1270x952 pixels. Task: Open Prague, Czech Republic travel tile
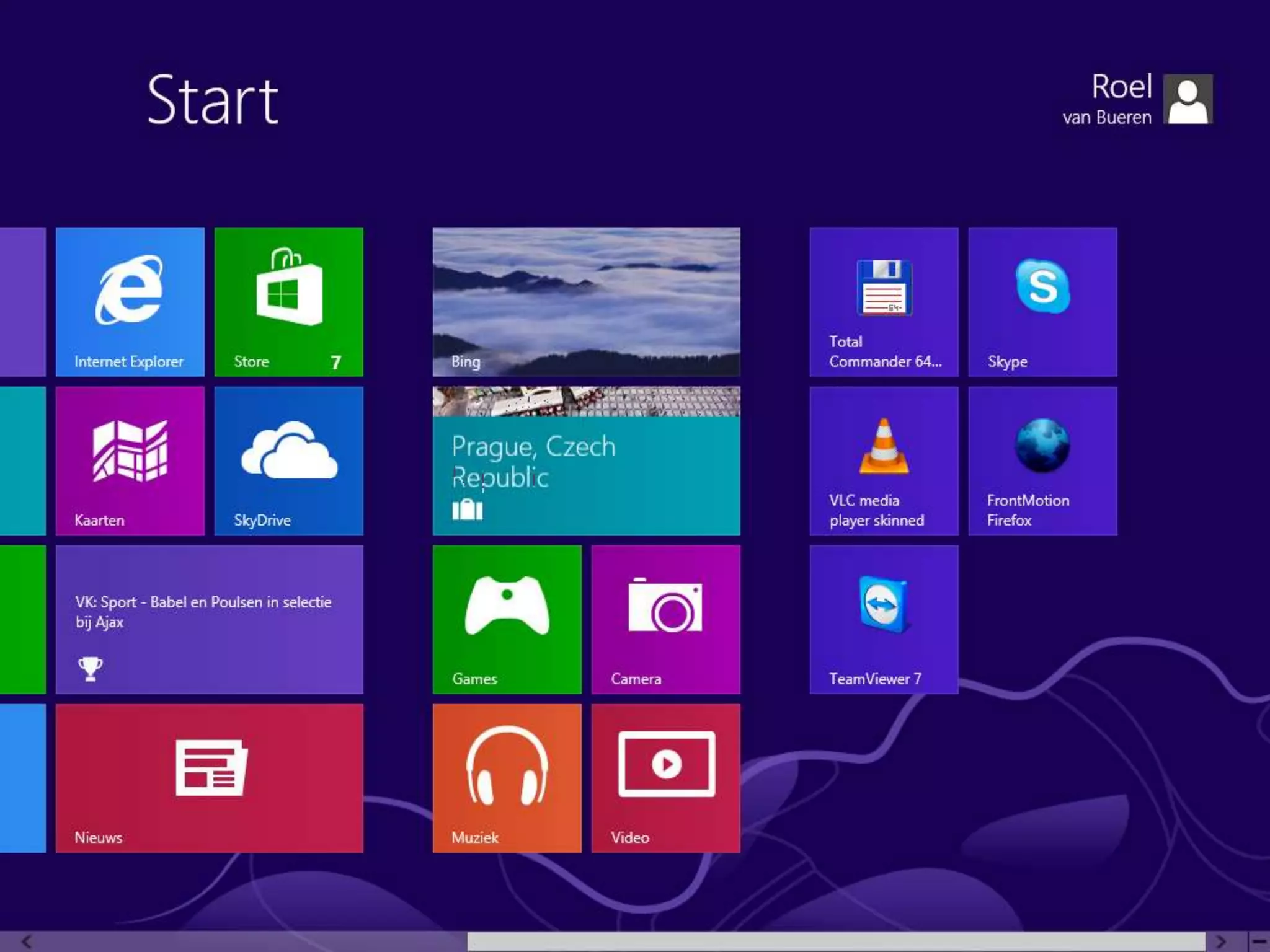click(586, 461)
